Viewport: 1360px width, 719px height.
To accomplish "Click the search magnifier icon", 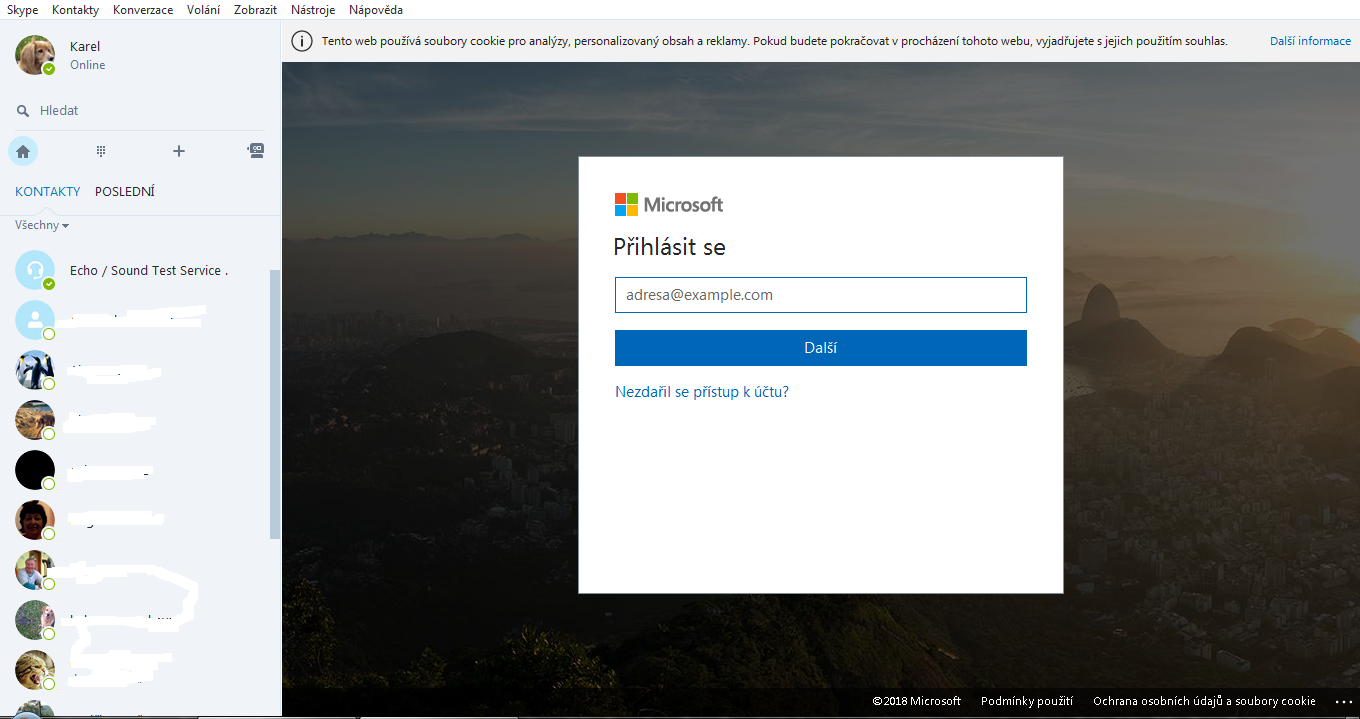I will 23,111.
